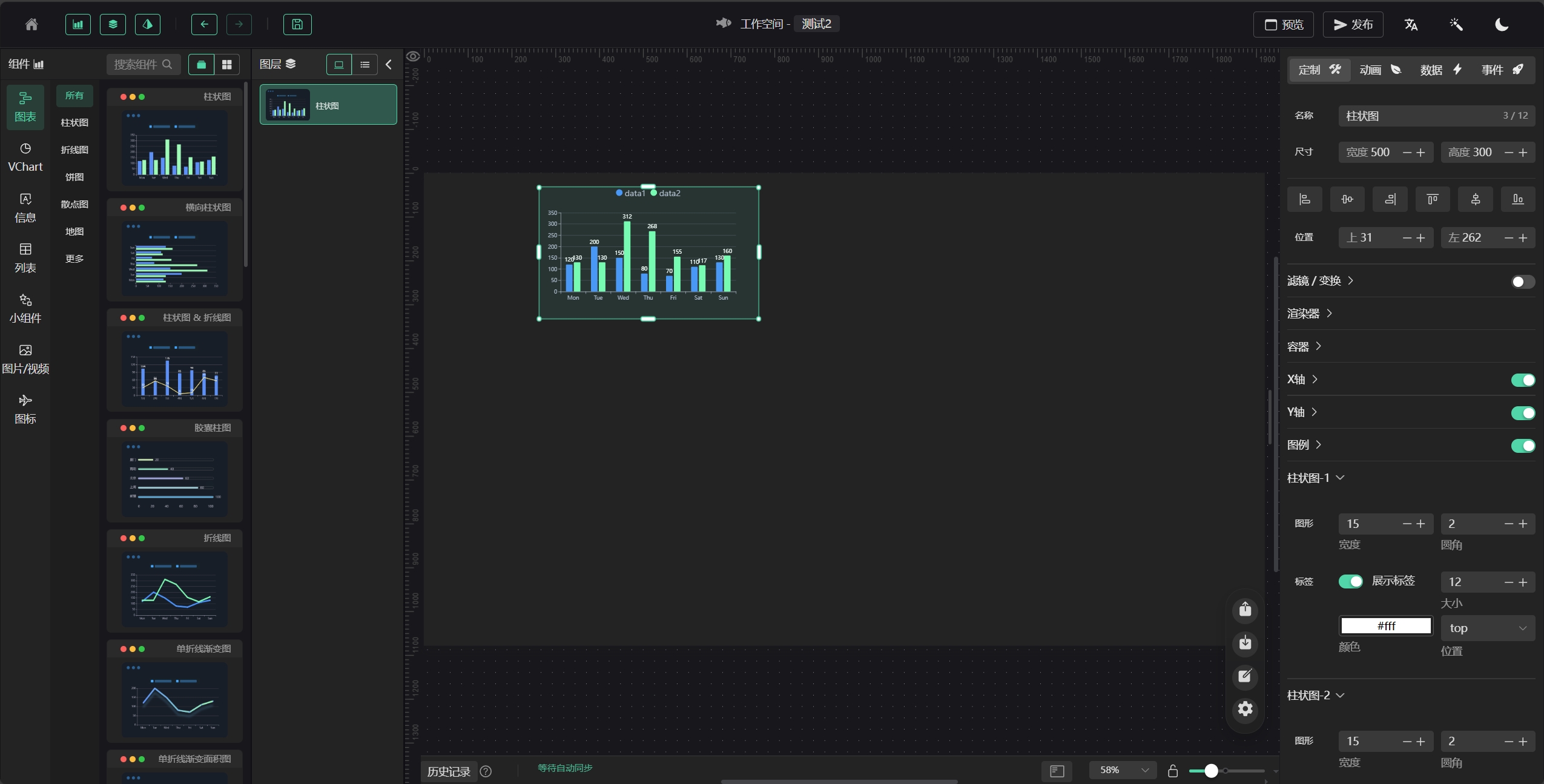Click the save disk icon

click(x=297, y=24)
